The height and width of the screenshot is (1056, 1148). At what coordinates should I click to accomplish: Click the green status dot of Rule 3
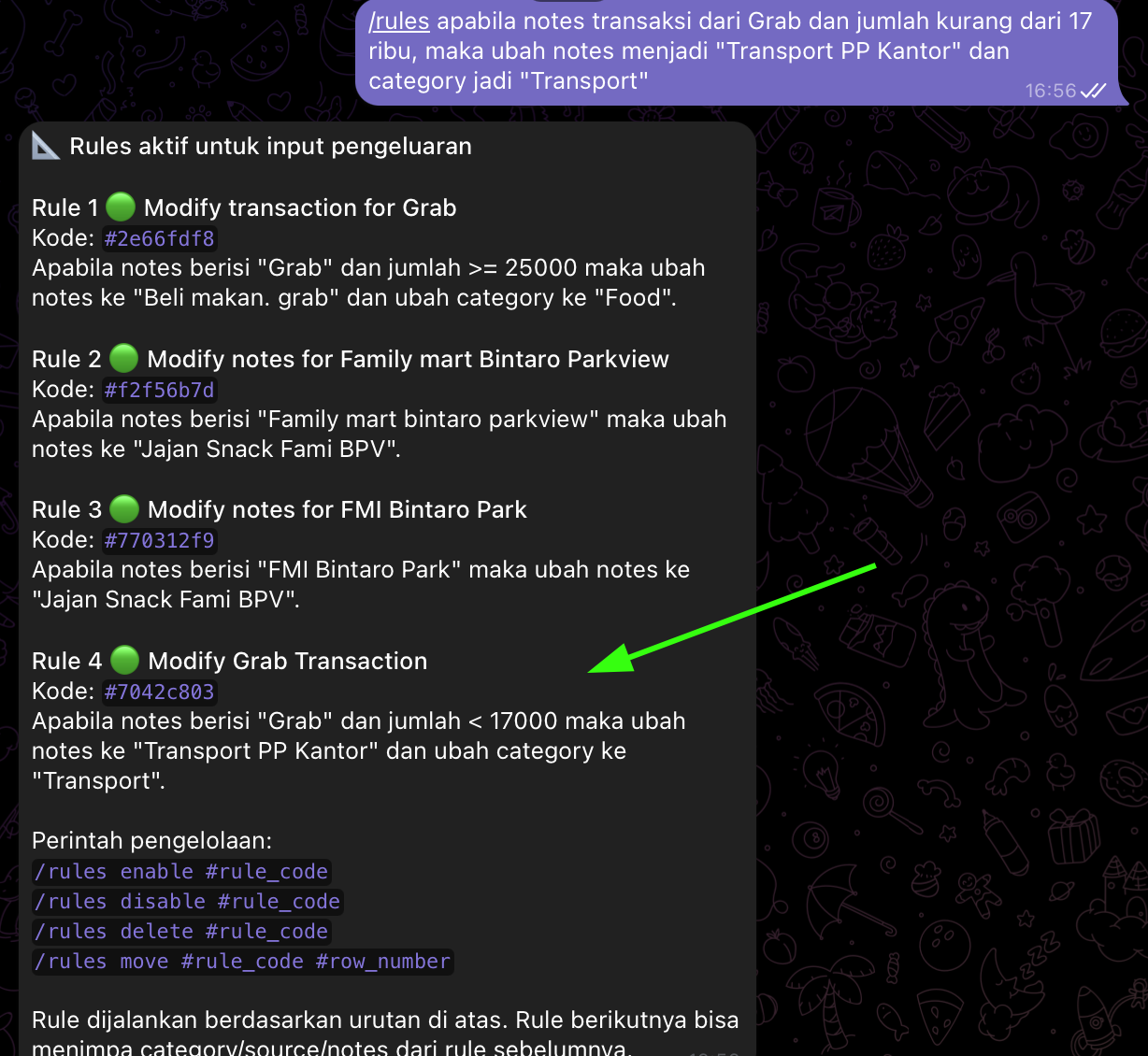(x=124, y=509)
